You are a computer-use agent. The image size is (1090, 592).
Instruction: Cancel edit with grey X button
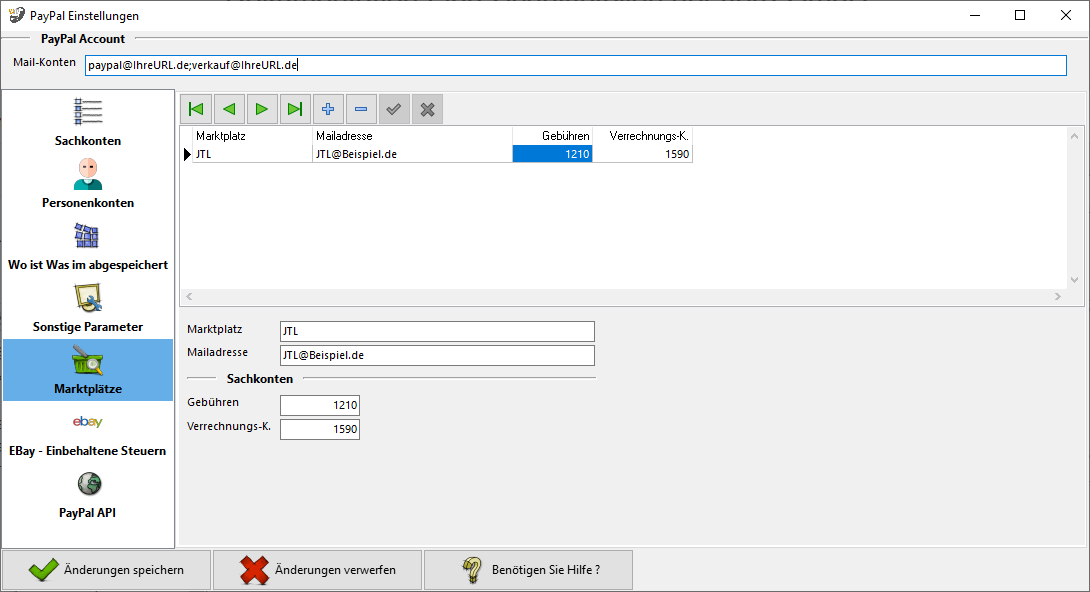click(x=427, y=109)
